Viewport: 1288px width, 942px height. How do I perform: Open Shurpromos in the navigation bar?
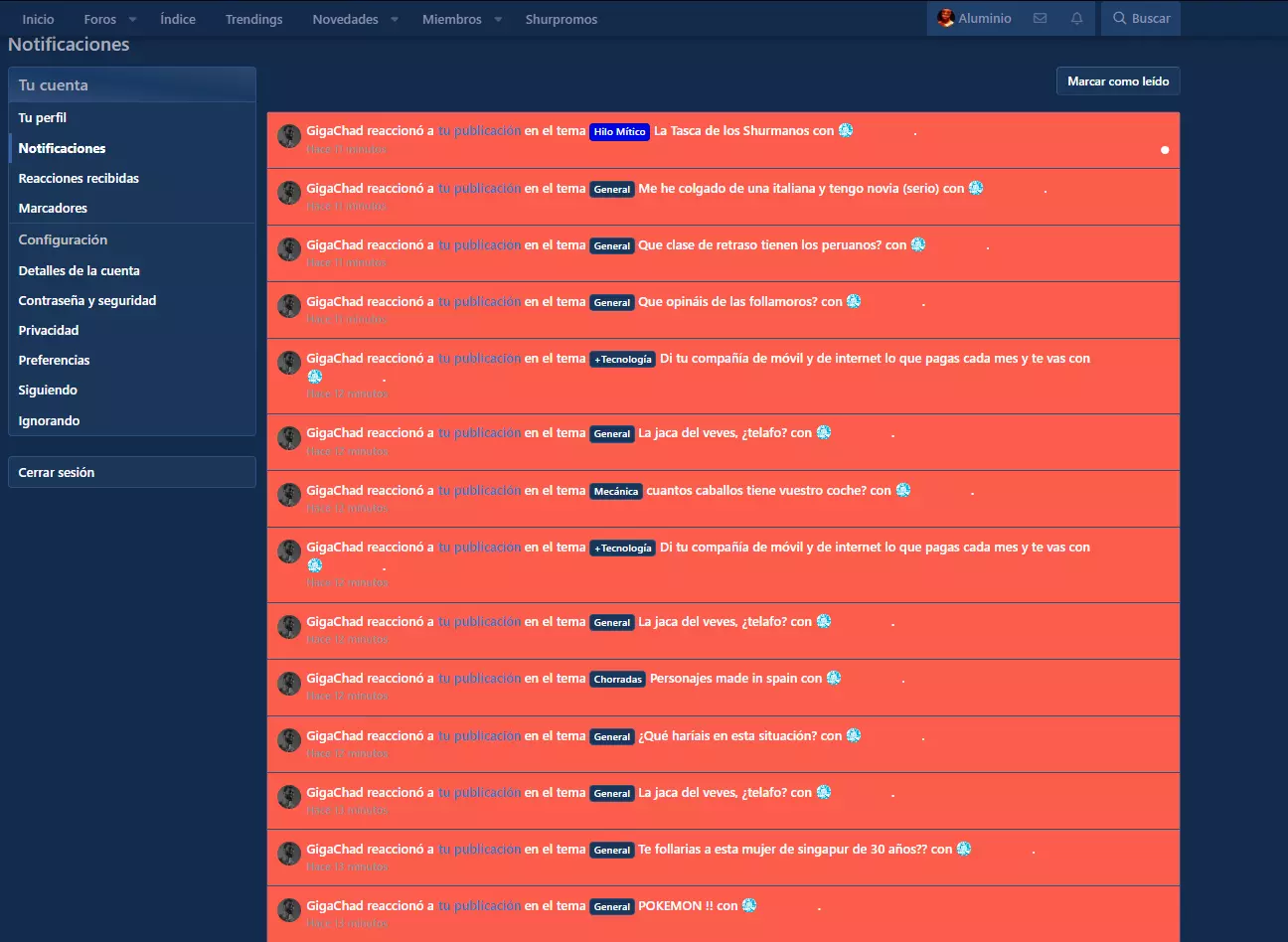[562, 19]
